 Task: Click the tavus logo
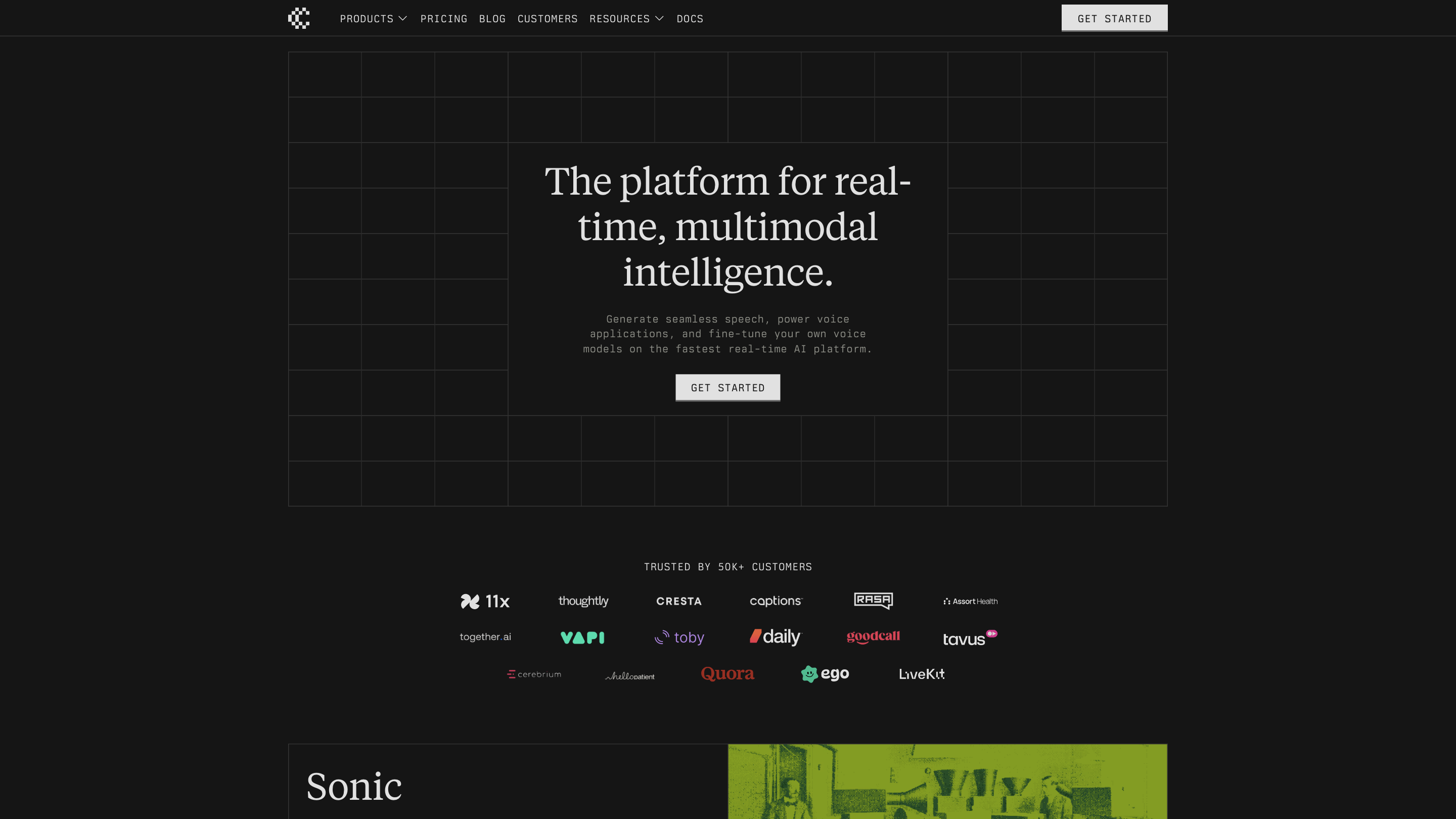tap(969, 638)
